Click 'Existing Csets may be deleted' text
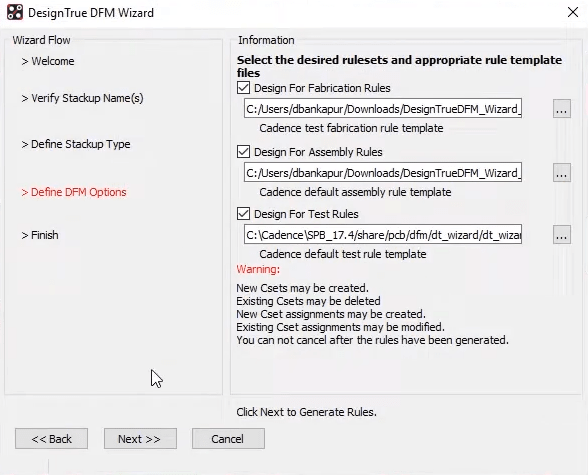Viewport: 588px width, 475px height. [308, 301]
